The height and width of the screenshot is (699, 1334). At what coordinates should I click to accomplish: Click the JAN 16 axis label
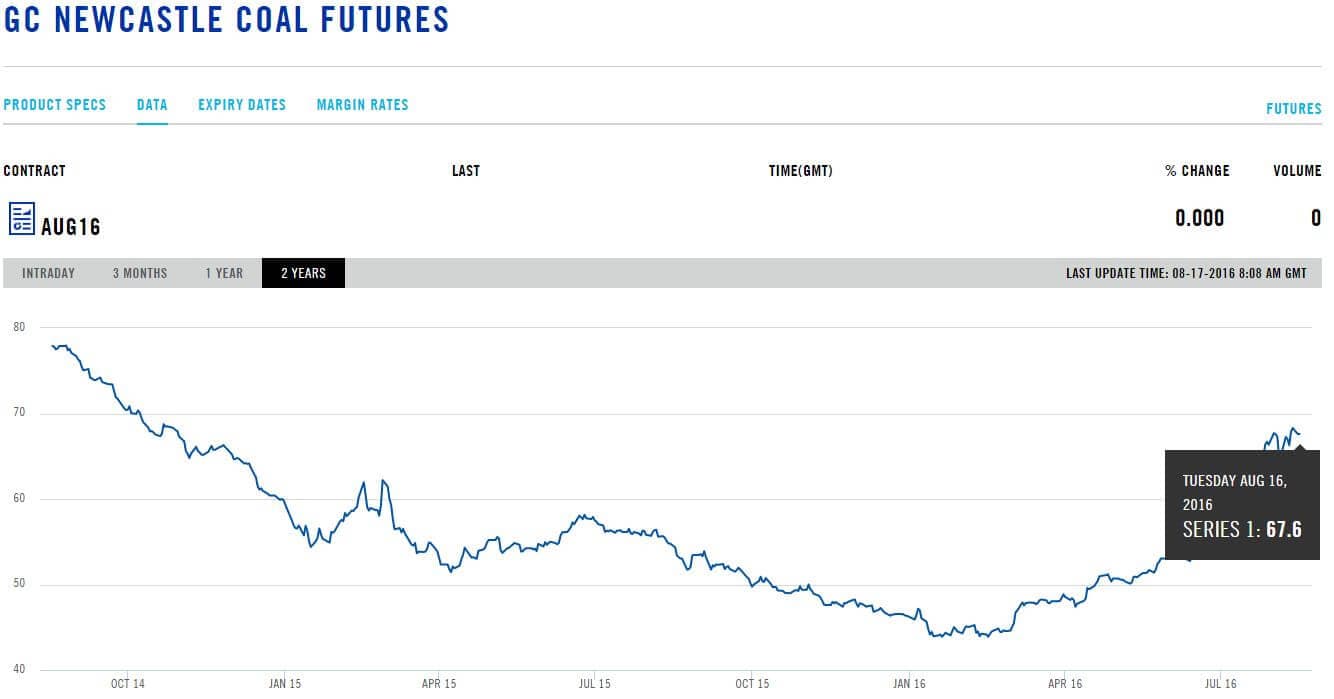pos(909,684)
